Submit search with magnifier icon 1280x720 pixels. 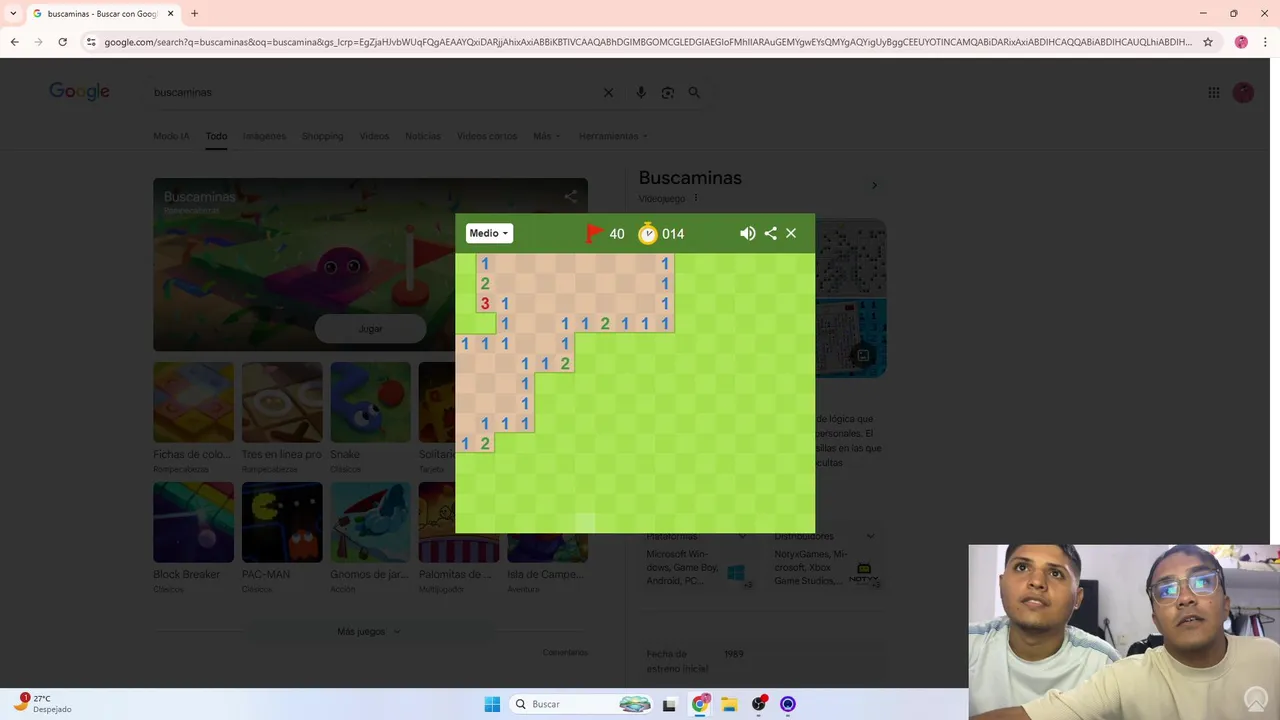(x=694, y=92)
